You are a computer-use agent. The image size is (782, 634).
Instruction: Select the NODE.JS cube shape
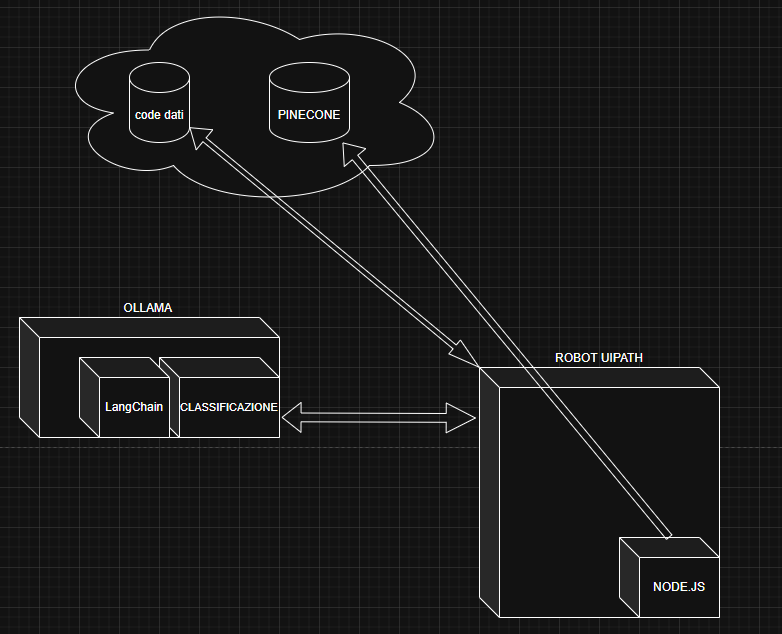pos(669,577)
